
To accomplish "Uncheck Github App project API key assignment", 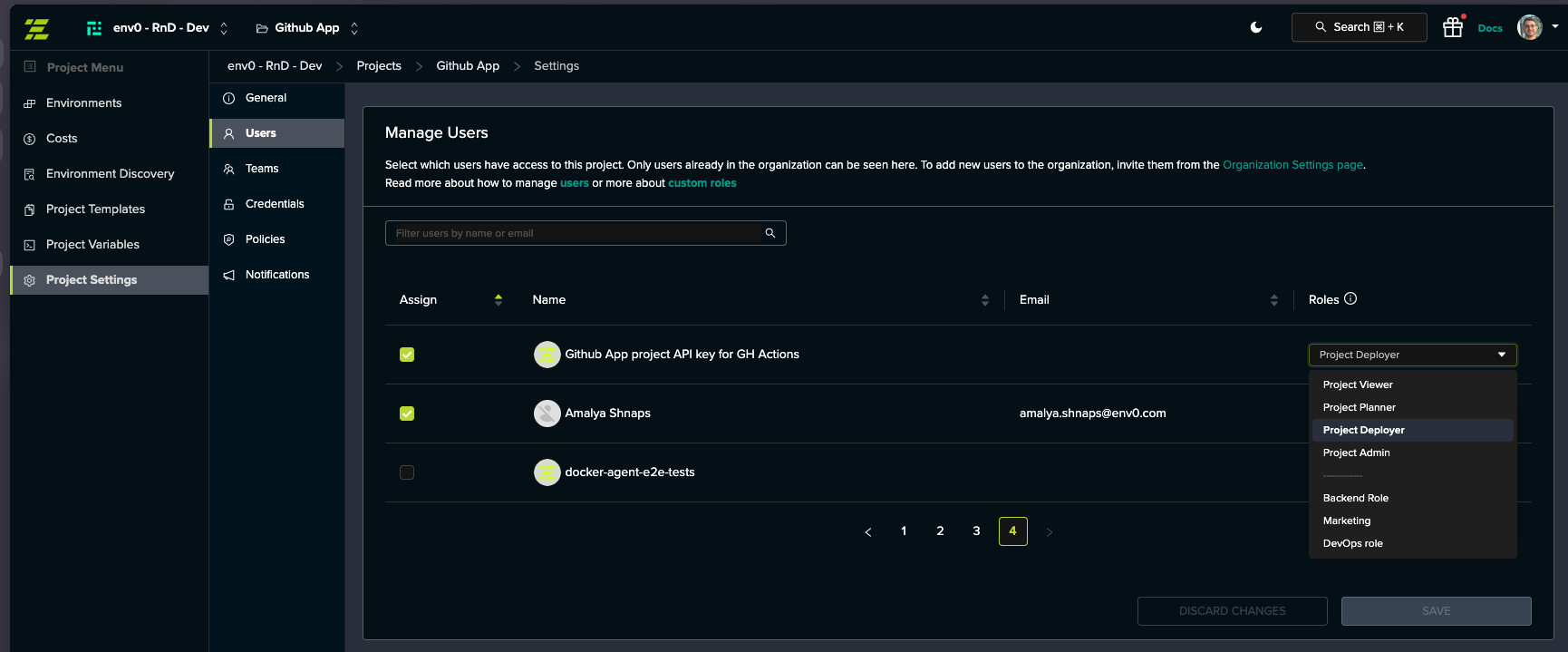I will coord(407,355).
